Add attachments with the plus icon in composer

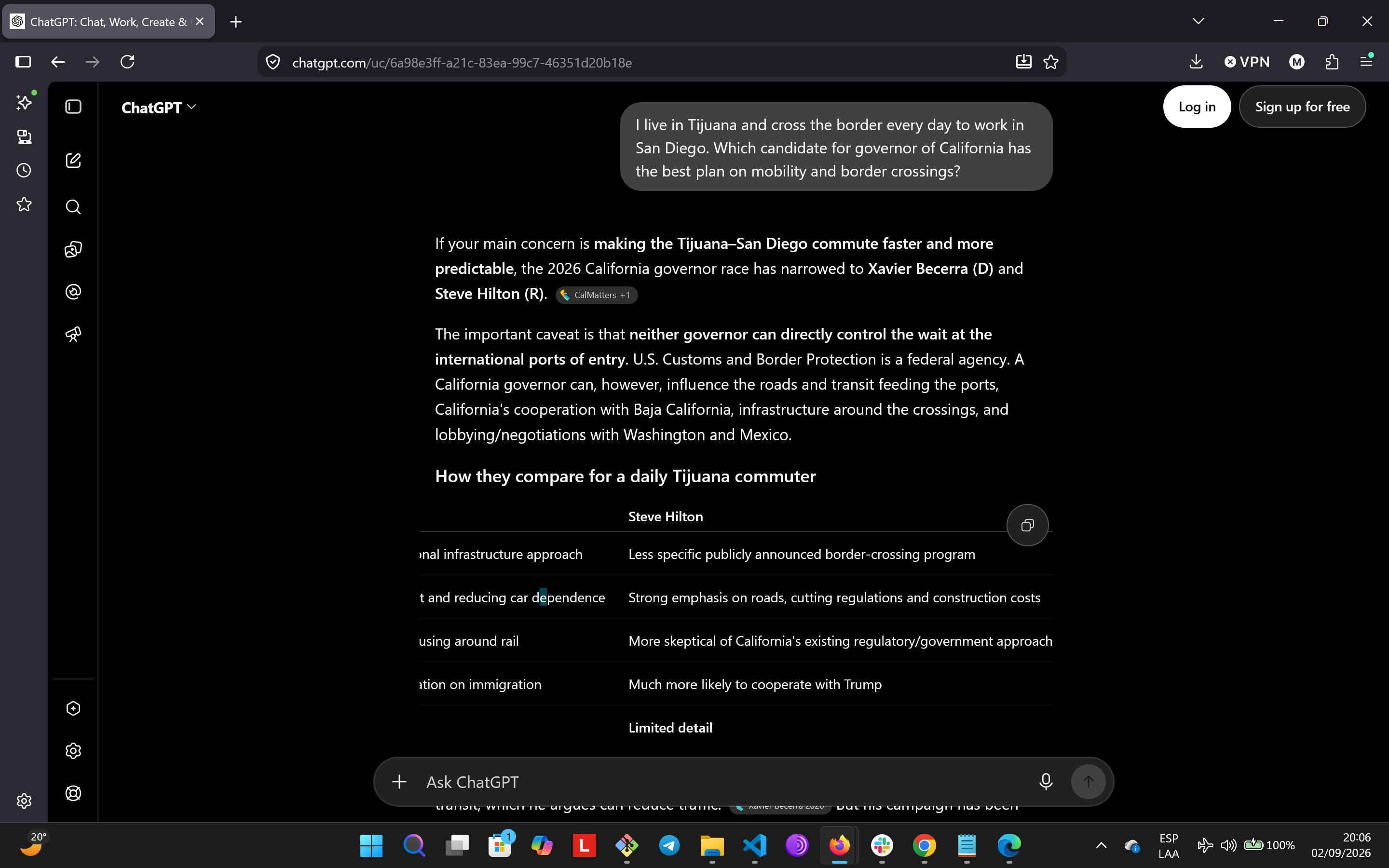pyautogui.click(x=399, y=781)
